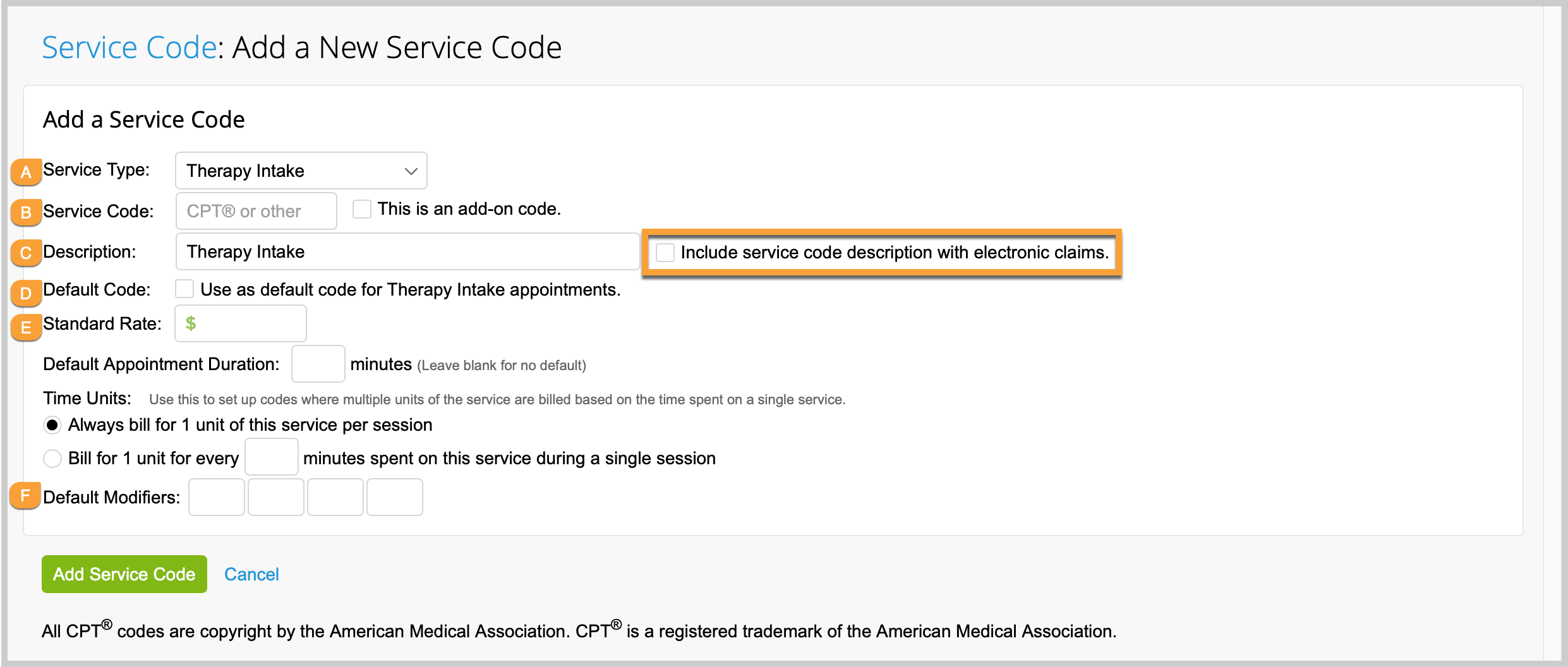Click the orange F marker badge
The image size is (1568, 667).
[25, 496]
